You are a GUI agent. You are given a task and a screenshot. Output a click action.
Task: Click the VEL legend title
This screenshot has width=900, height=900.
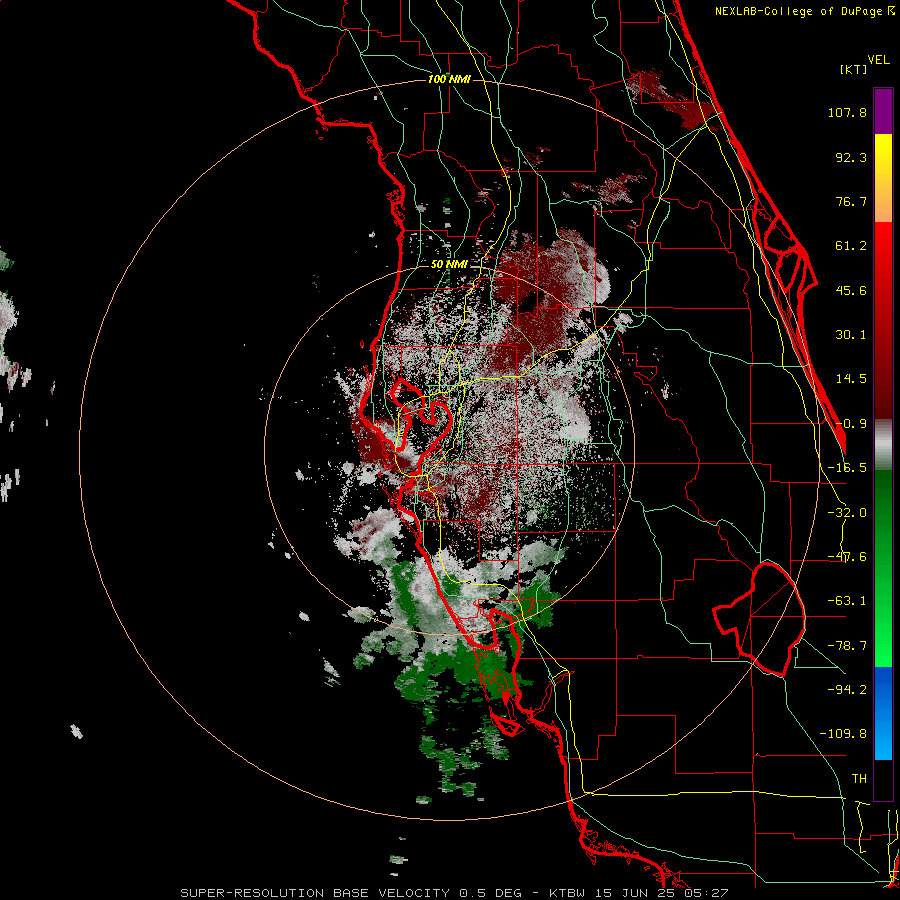coord(878,60)
